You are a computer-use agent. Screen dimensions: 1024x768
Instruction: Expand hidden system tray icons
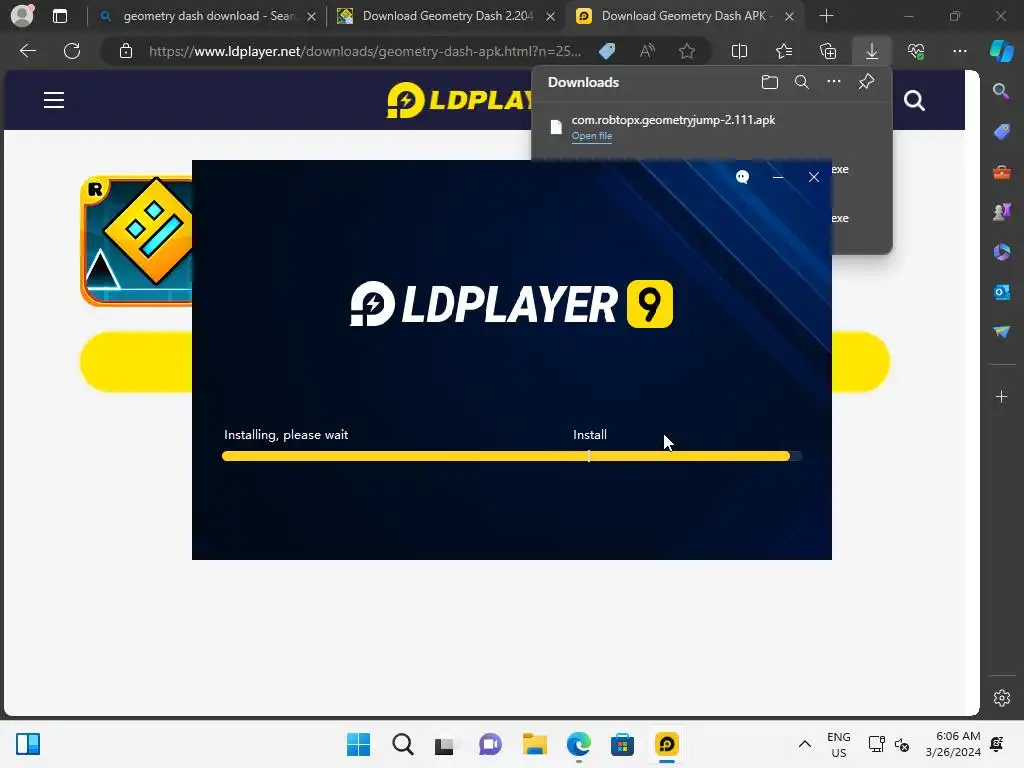click(805, 744)
